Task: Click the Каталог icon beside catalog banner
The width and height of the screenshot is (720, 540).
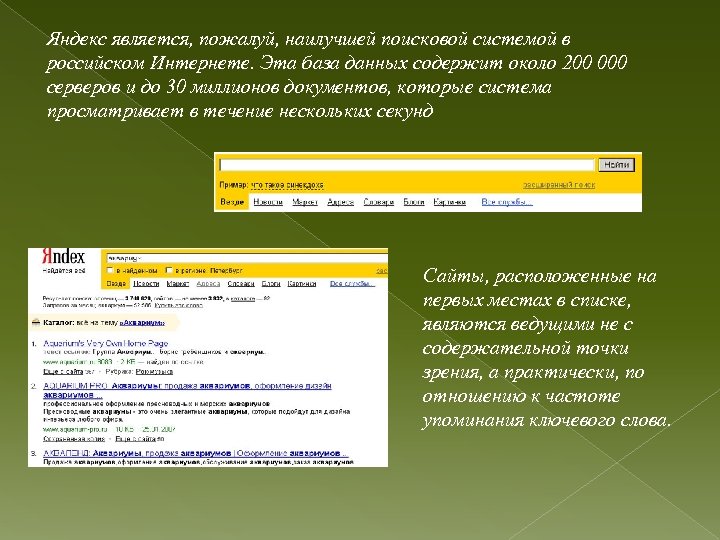Action: click(x=36, y=322)
